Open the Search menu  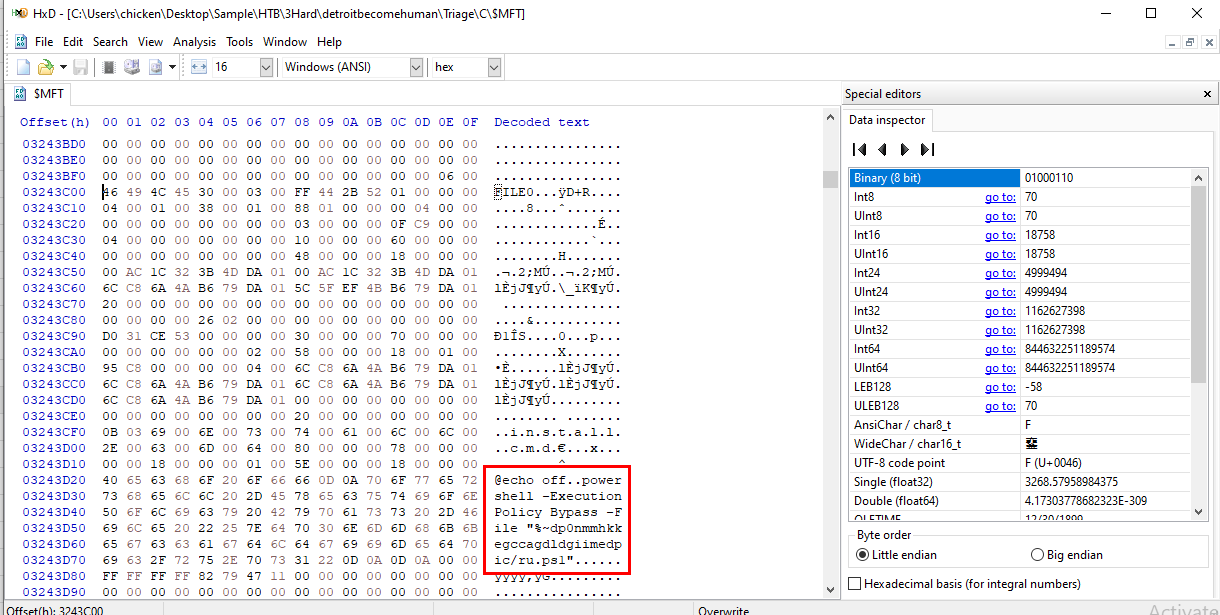[x=110, y=42]
